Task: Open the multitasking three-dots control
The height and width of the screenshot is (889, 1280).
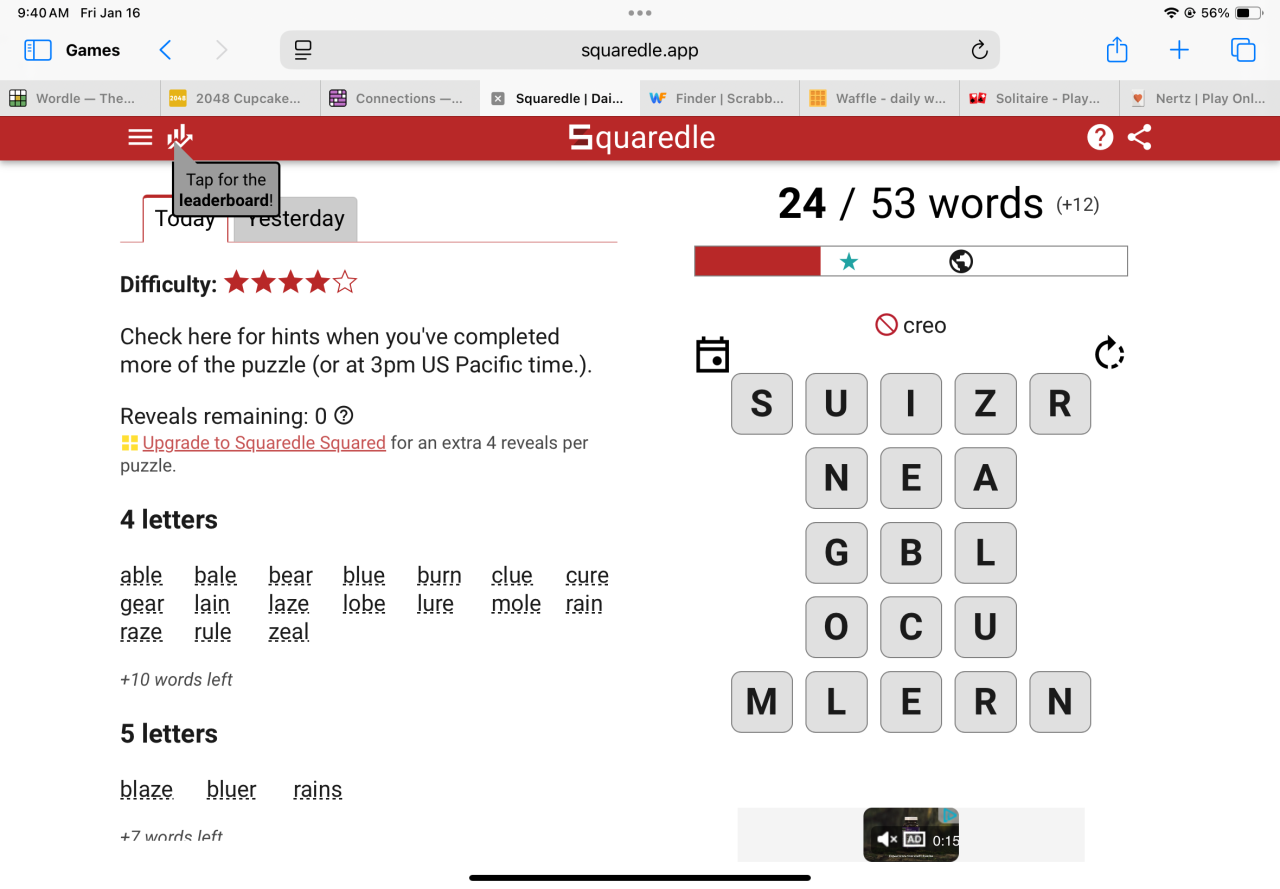Action: [x=640, y=13]
